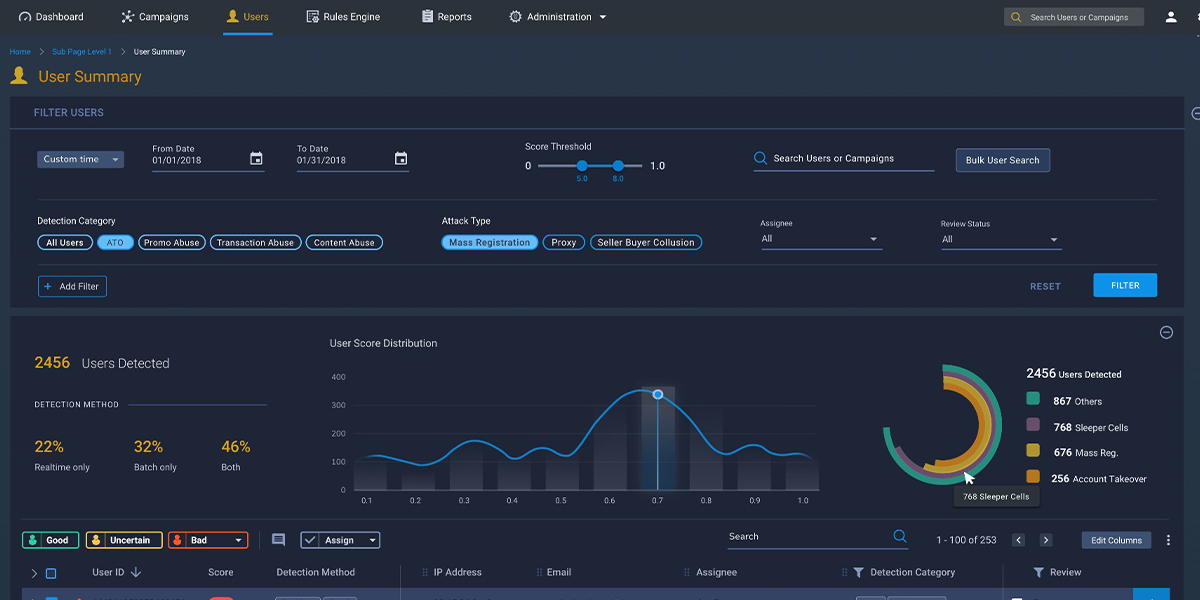This screenshot has width=1200, height=600.
Task: Click the Detection Category column filter icon
Action: click(x=858, y=573)
